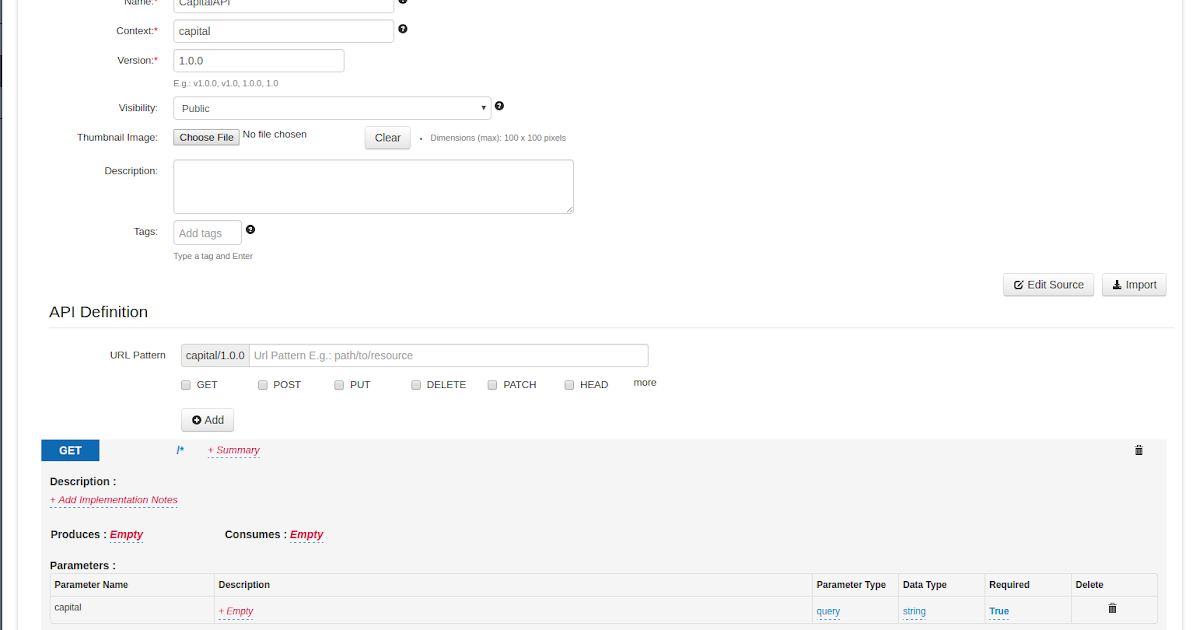Click the help icon next to Visibility

(498, 105)
